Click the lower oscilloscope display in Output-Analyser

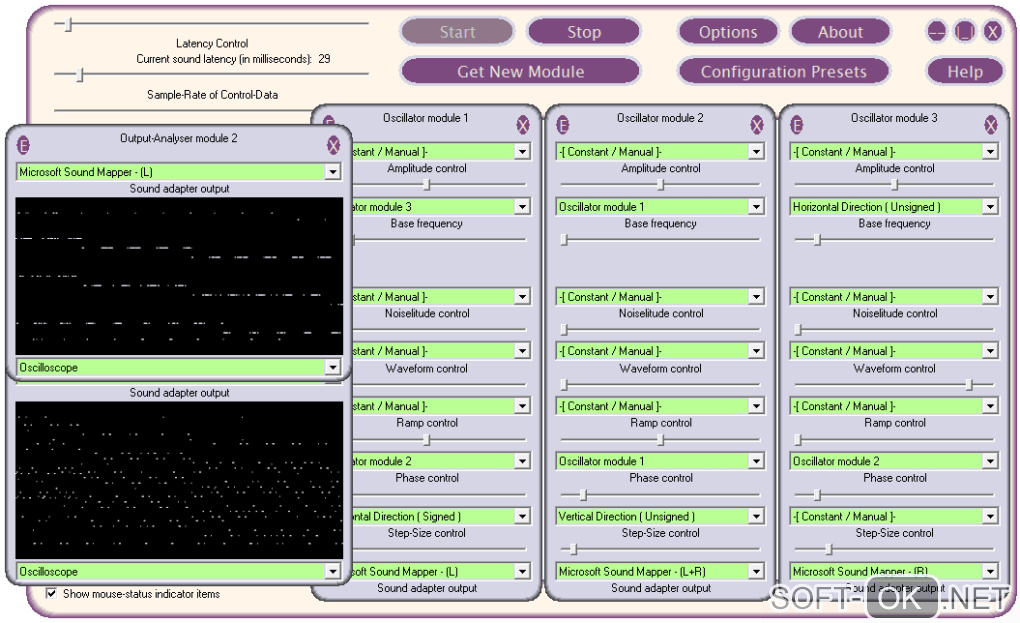click(x=179, y=480)
